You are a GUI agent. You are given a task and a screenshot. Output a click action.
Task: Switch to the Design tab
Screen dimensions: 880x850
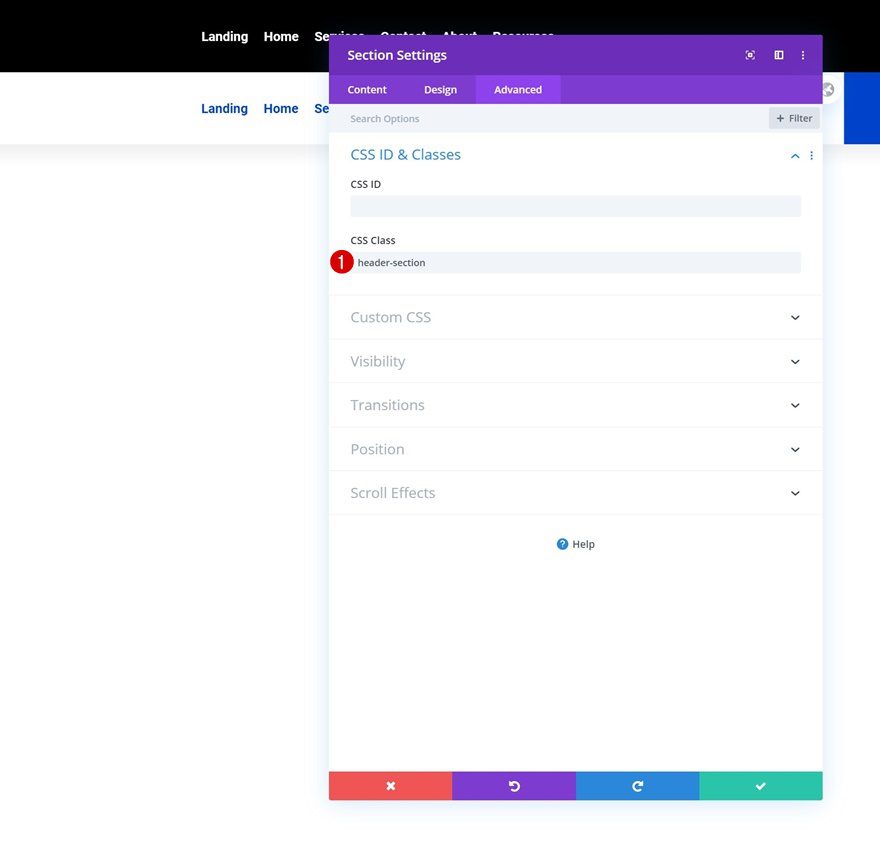coord(441,90)
